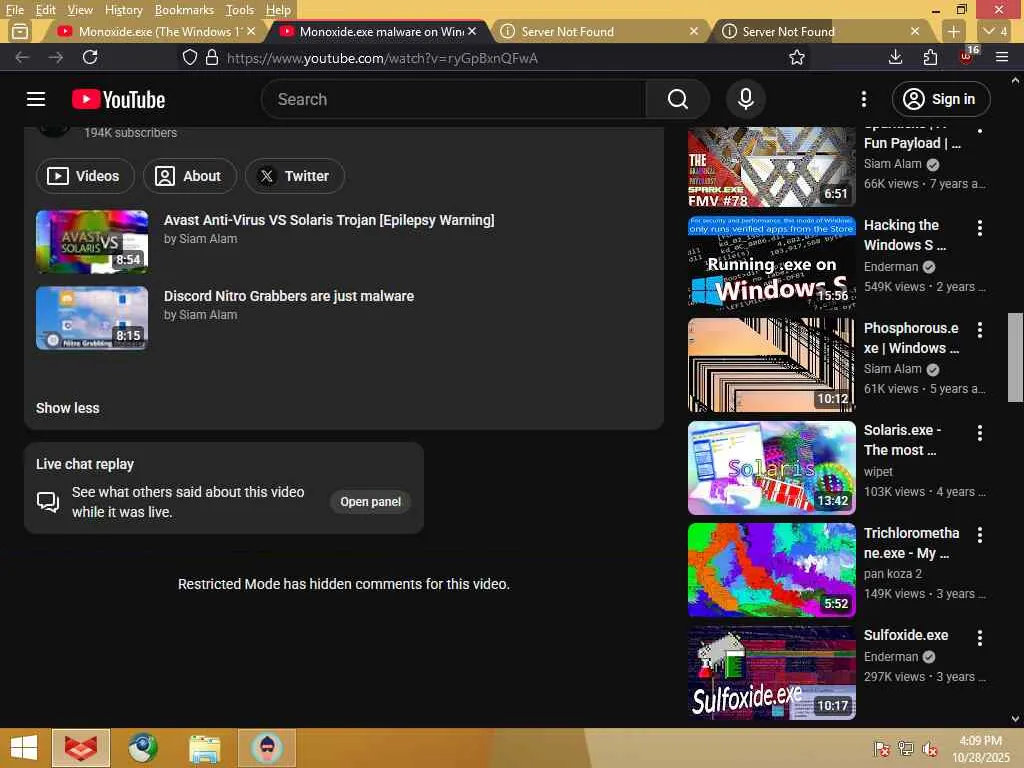Open File Explorer from taskbar

pos(204,748)
